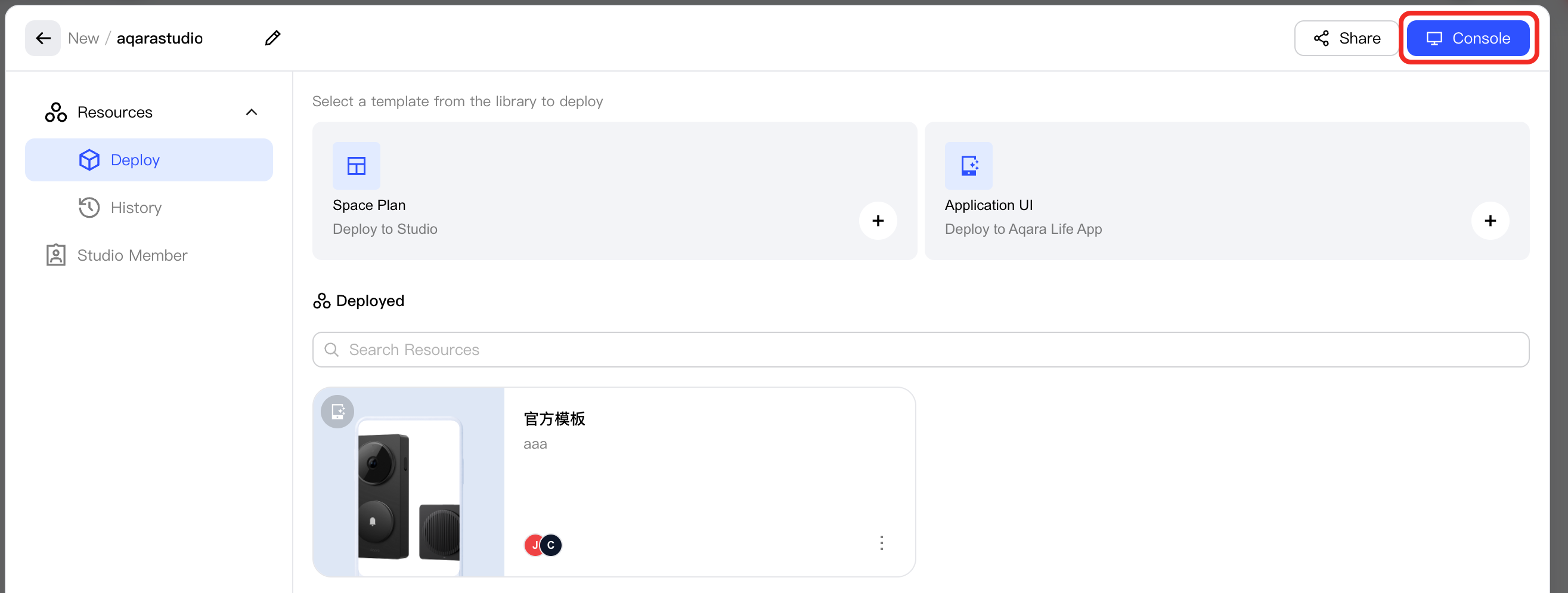Add a Space Plan with plus button
This screenshot has height=593, width=1568.
click(878, 221)
